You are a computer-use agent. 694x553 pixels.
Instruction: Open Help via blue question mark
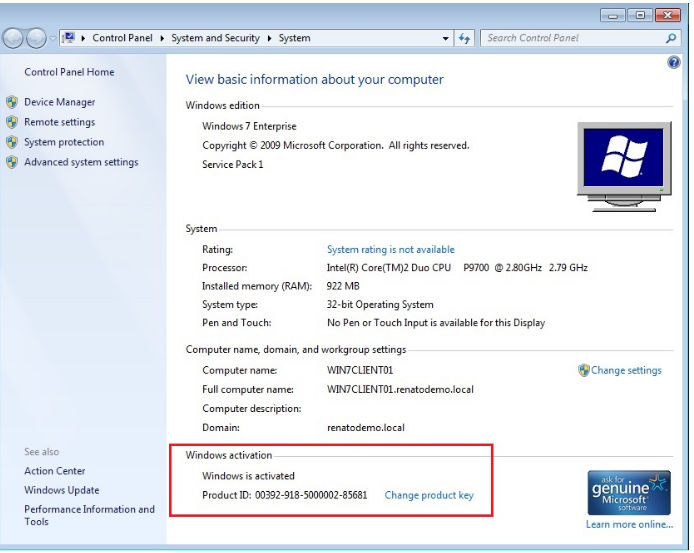point(674,62)
